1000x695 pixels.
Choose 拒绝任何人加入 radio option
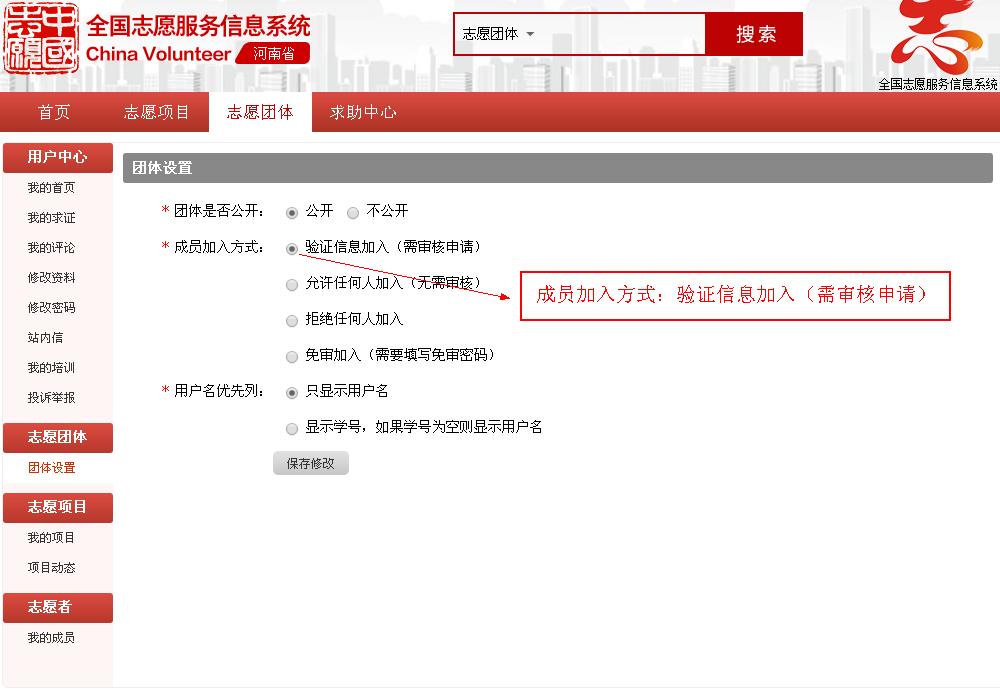pos(292,320)
